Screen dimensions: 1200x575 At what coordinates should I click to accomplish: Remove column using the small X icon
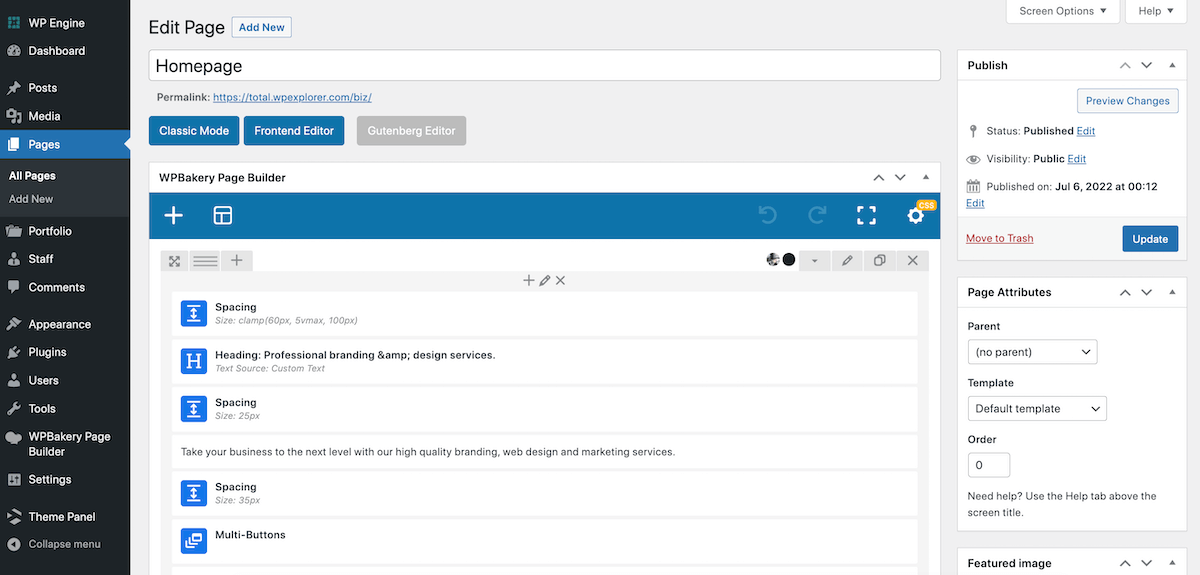[560, 281]
